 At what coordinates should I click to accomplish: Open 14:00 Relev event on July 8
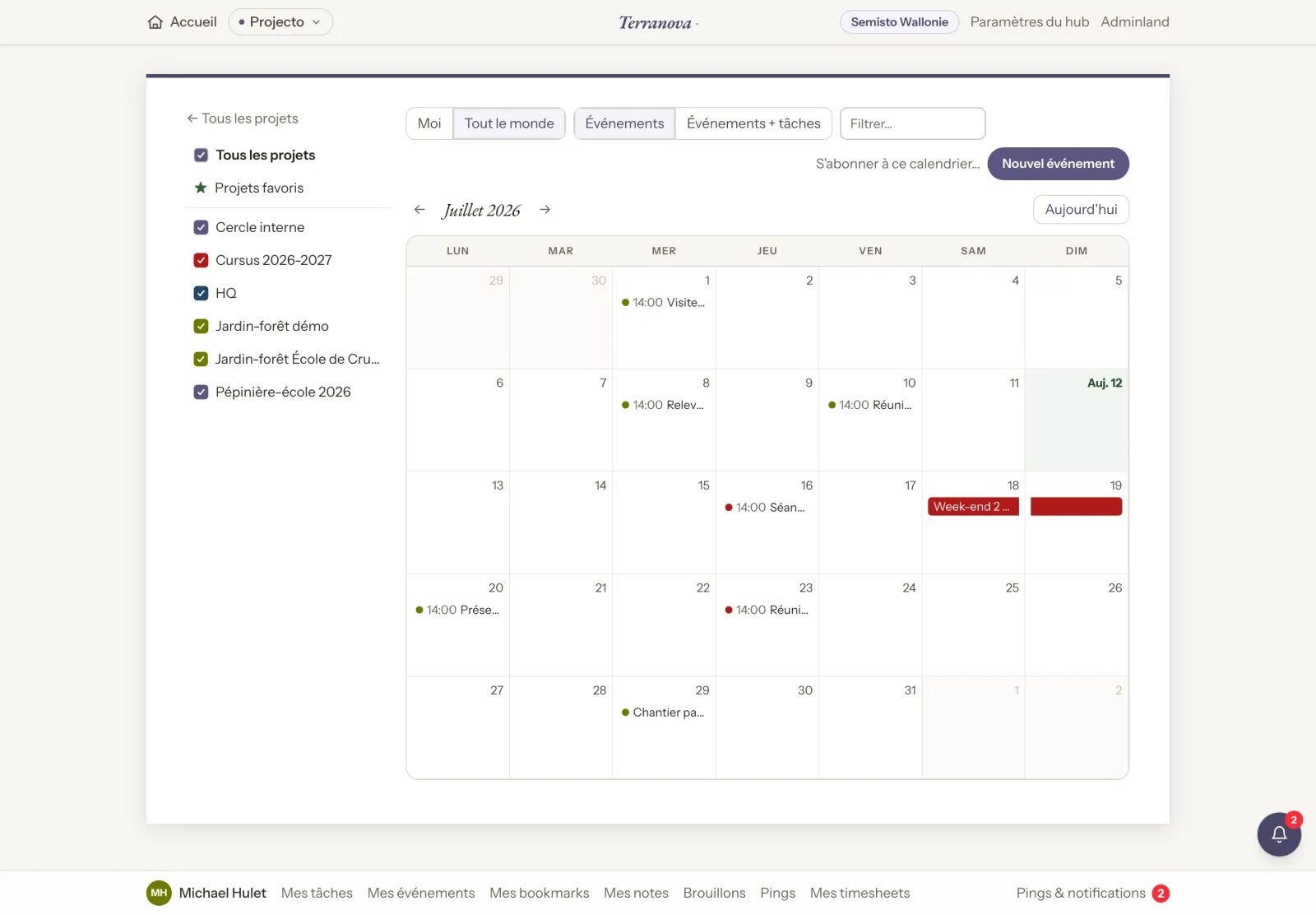coord(664,405)
